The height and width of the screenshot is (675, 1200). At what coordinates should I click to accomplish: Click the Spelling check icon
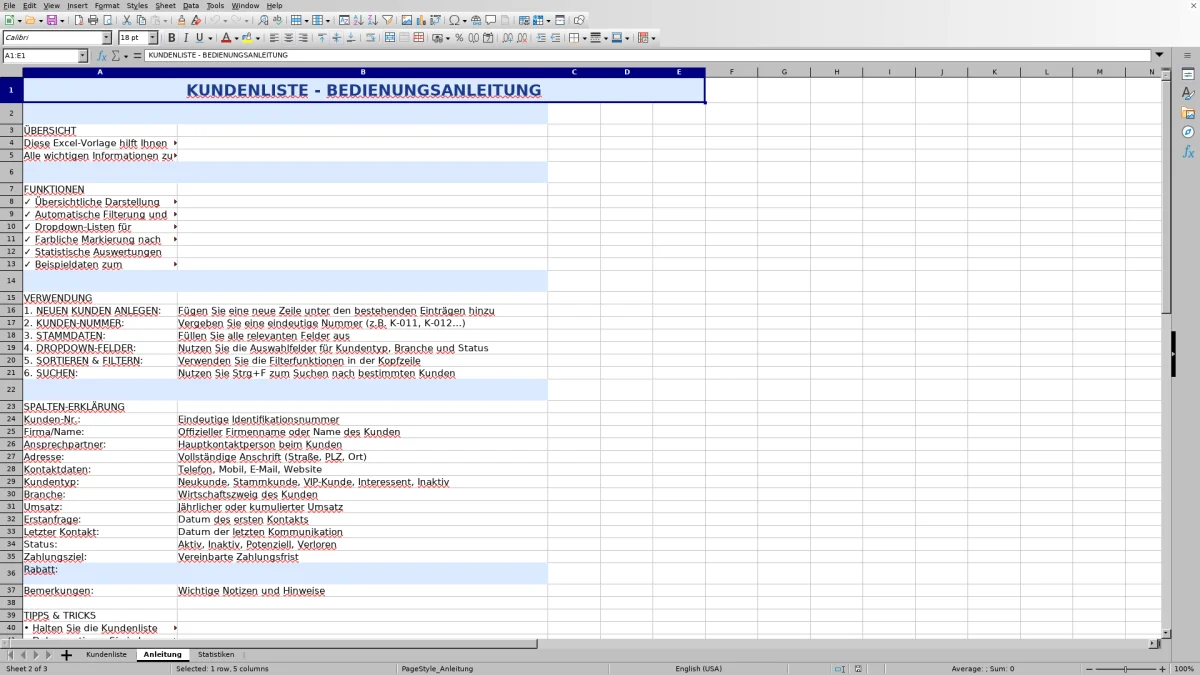(x=277, y=20)
